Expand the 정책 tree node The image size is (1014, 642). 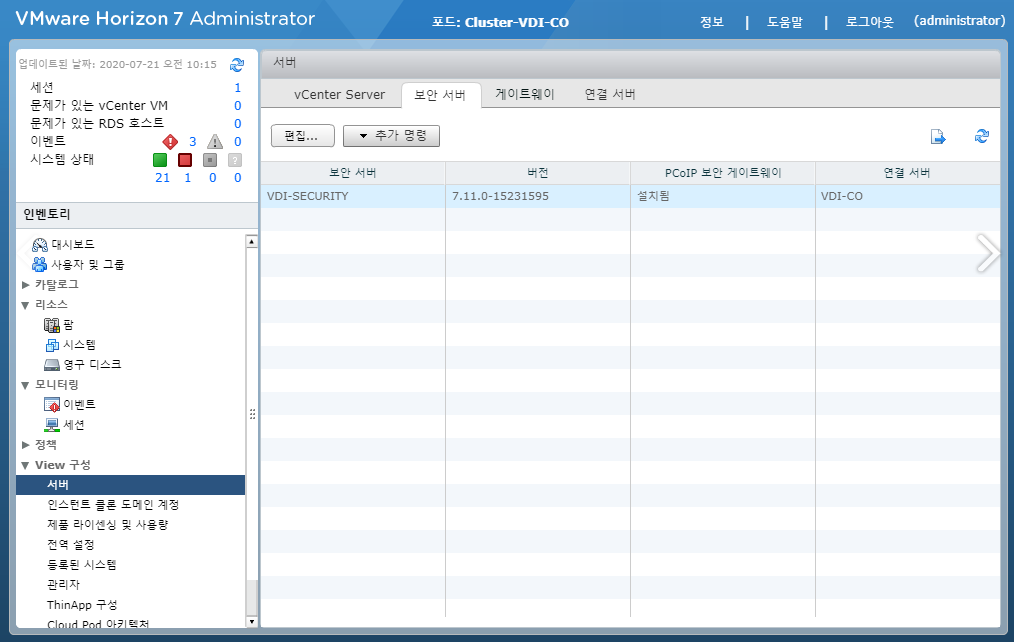coord(25,445)
